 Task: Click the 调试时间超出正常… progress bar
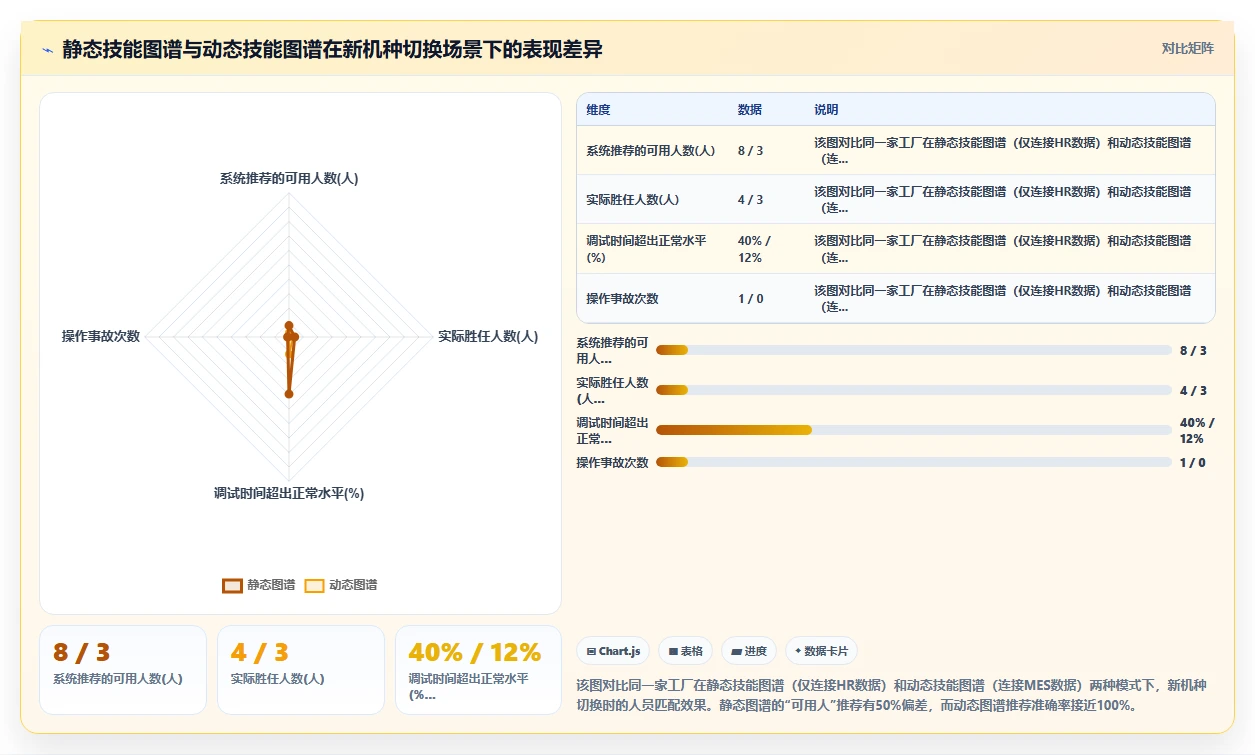914,430
